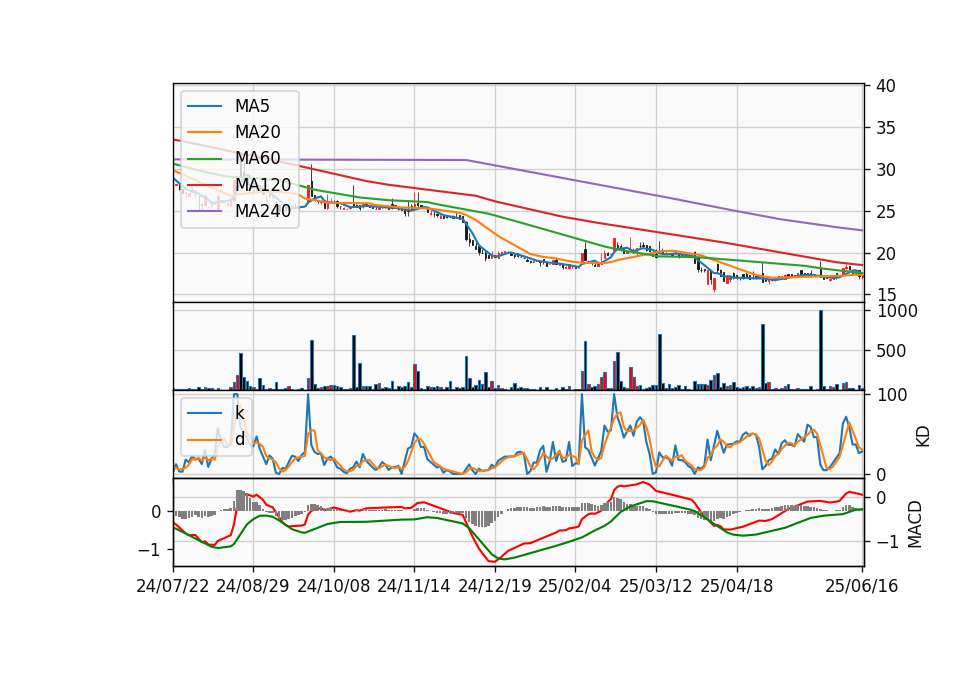The width and height of the screenshot is (960, 690).
Task: Click the left MACD axis value −1
Action: [151, 550]
